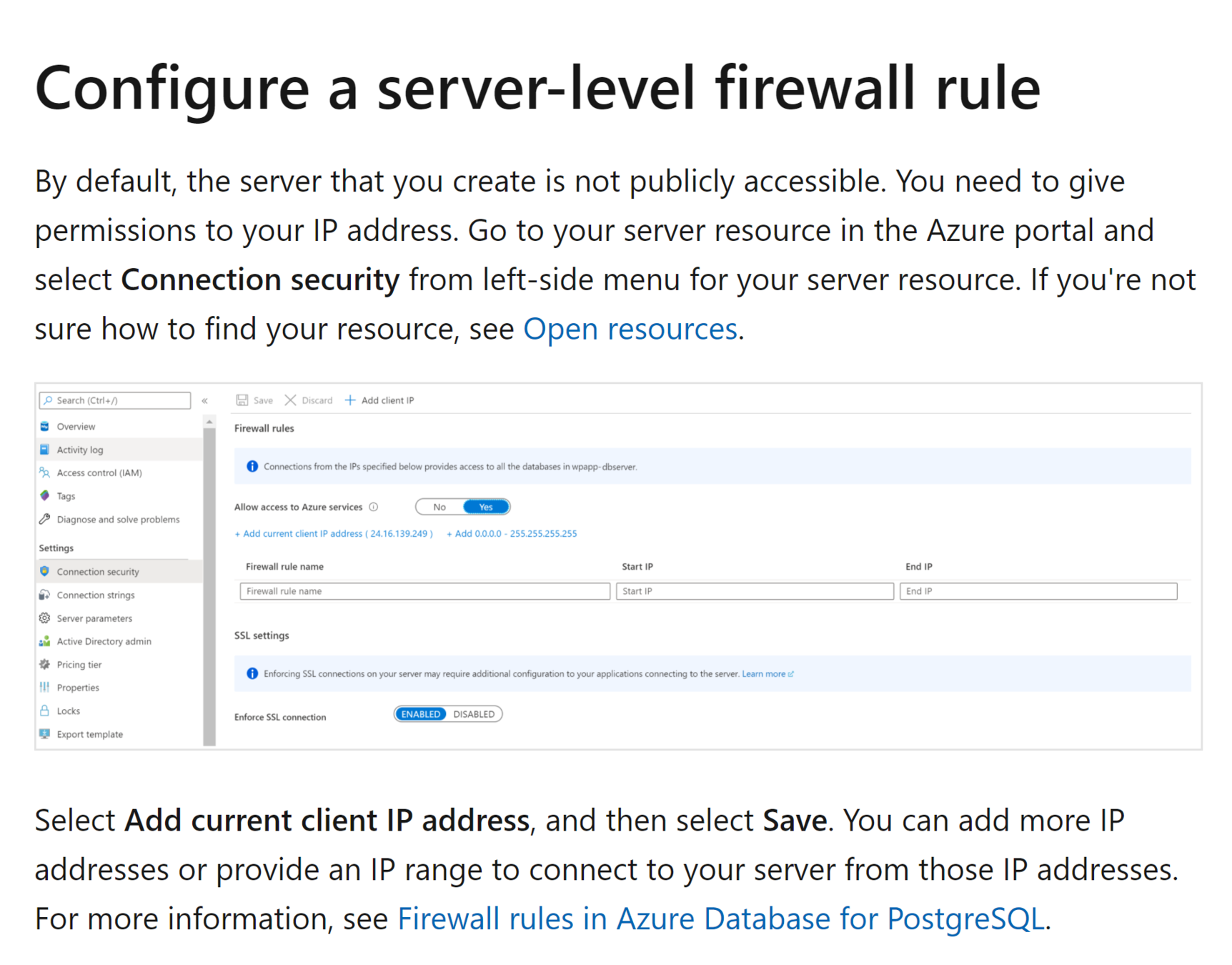Screen dimensions: 1232x965
Task: Click the Connection security shield icon
Action: (45, 571)
